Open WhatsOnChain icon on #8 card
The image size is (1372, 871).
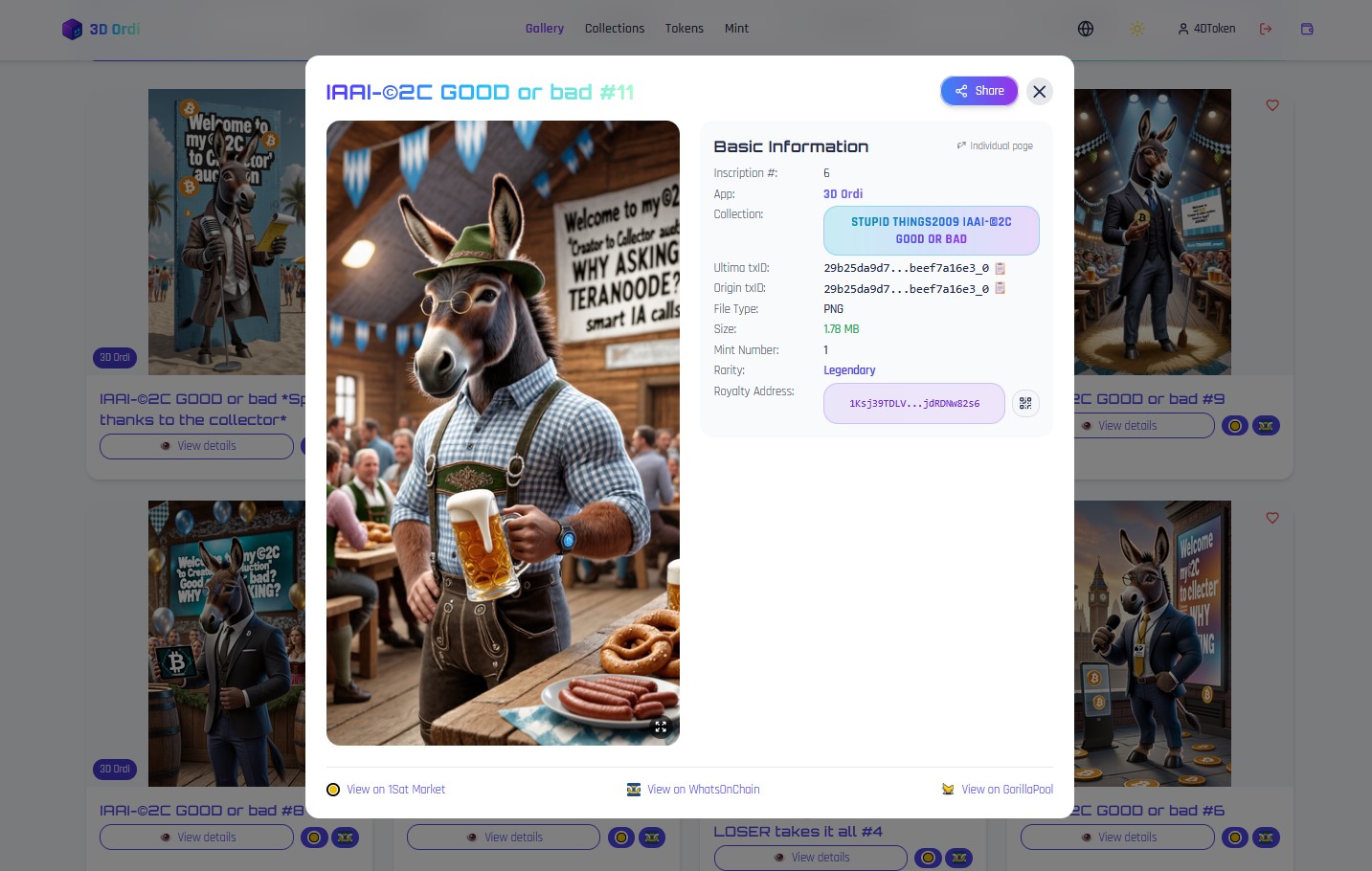point(345,837)
